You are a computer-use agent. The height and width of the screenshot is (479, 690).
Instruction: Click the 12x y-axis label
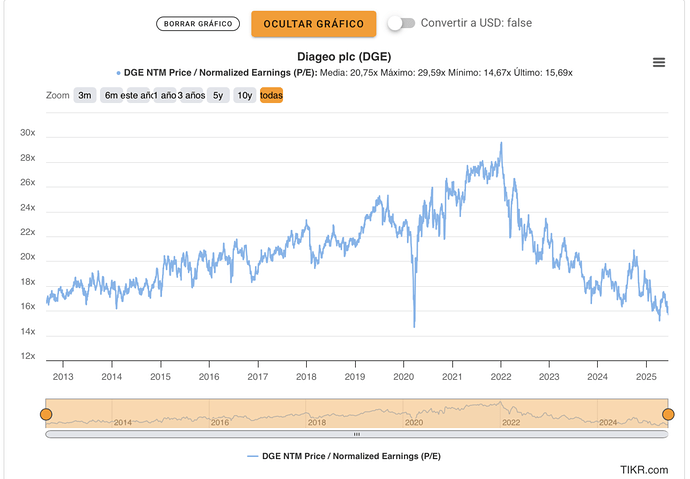click(28, 356)
